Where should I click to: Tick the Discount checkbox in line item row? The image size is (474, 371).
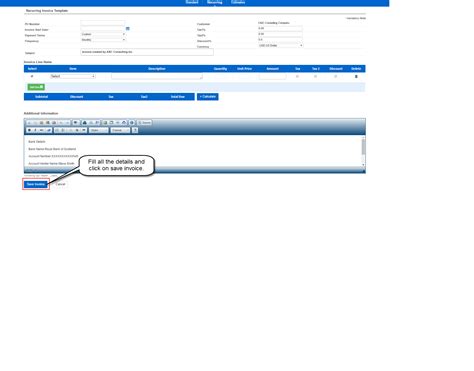336,76
